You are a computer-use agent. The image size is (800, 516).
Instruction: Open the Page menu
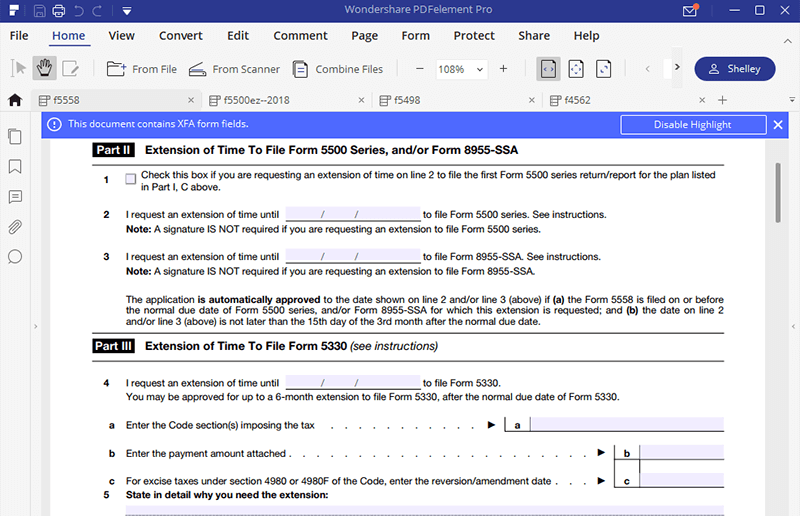coord(364,36)
